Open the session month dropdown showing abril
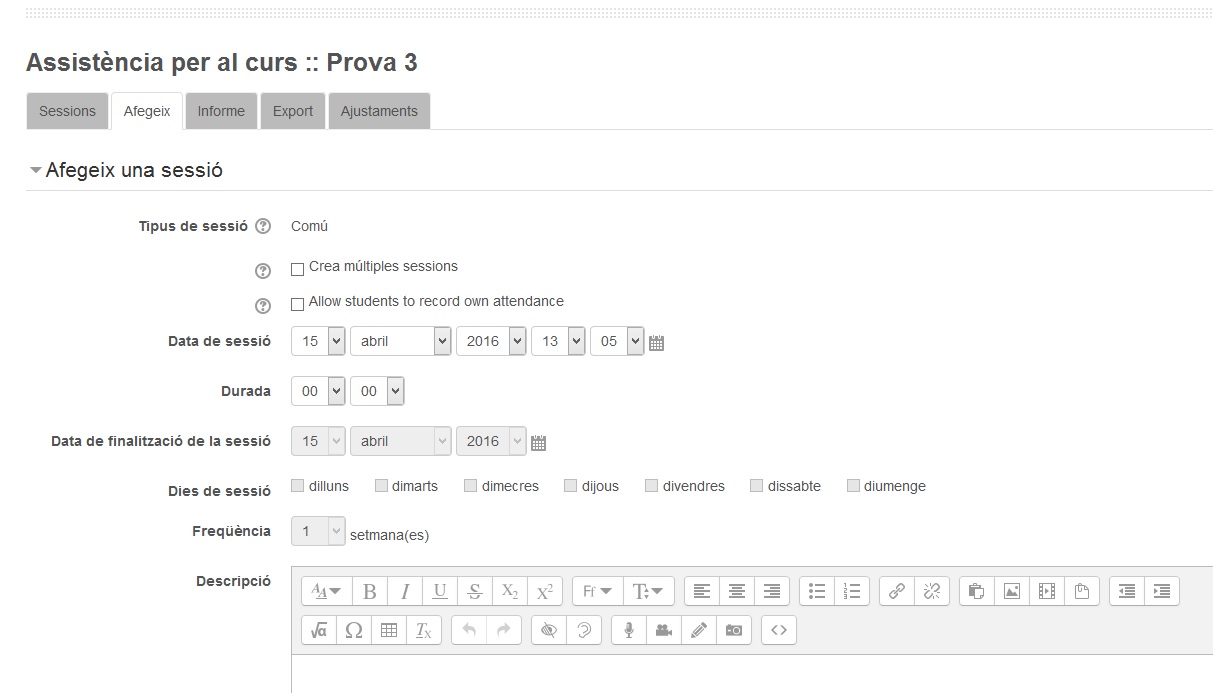This screenshot has width=1213, height=693. coord(400,341)
